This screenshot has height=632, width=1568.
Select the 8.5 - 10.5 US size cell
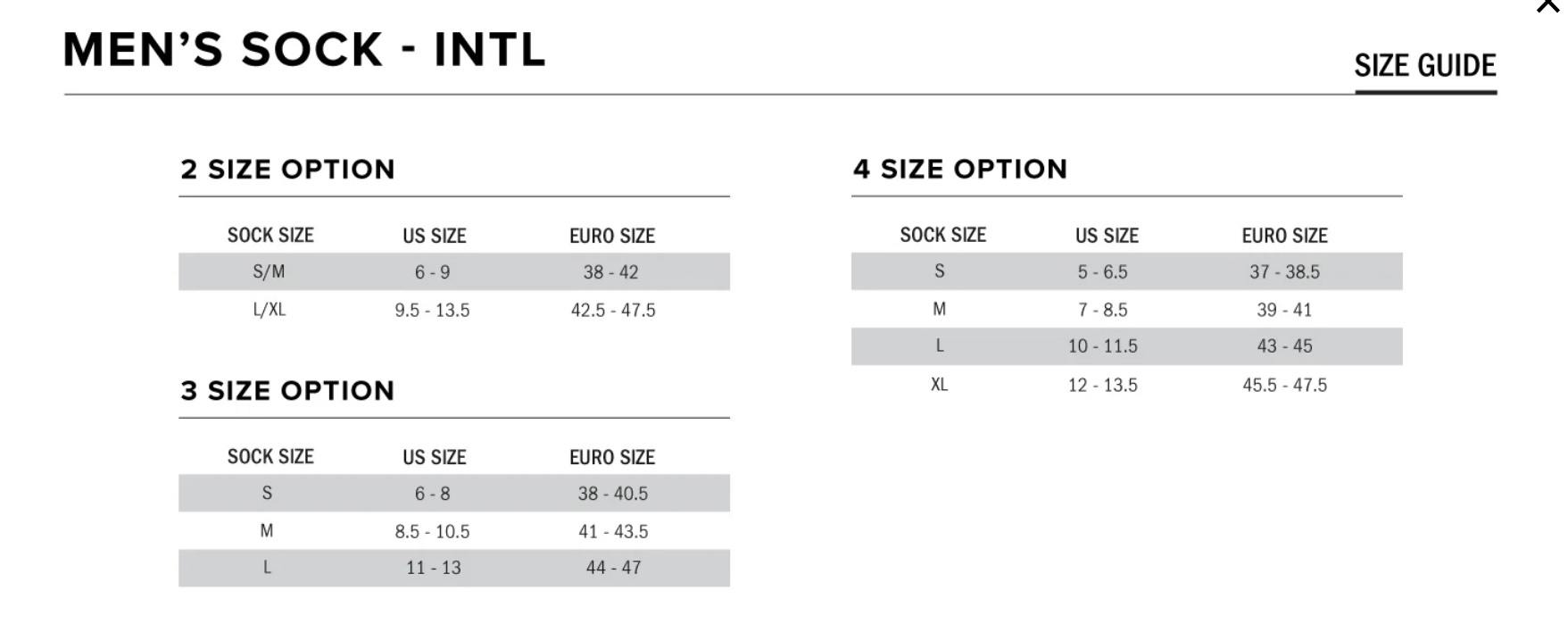[x=433, y=532]
